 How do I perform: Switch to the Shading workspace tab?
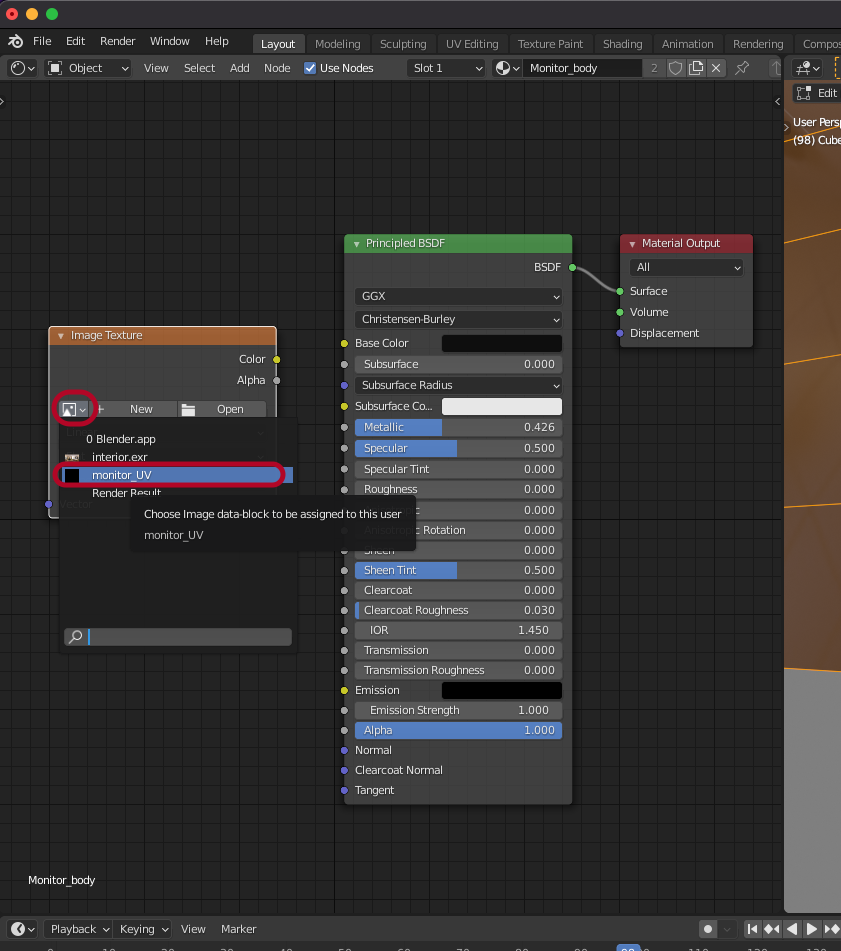623,44
